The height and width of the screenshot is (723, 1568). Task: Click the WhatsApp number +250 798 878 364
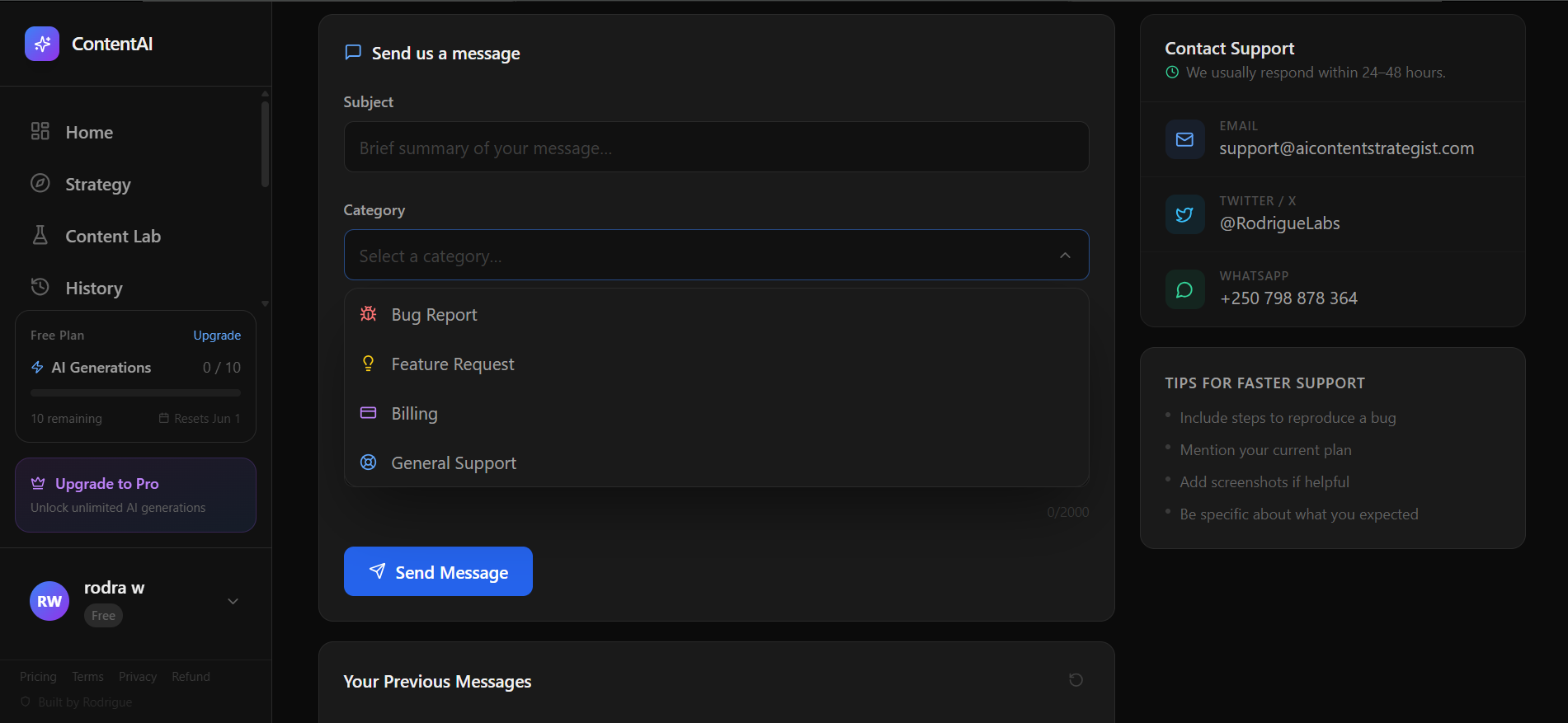(x=1288, y=298)
